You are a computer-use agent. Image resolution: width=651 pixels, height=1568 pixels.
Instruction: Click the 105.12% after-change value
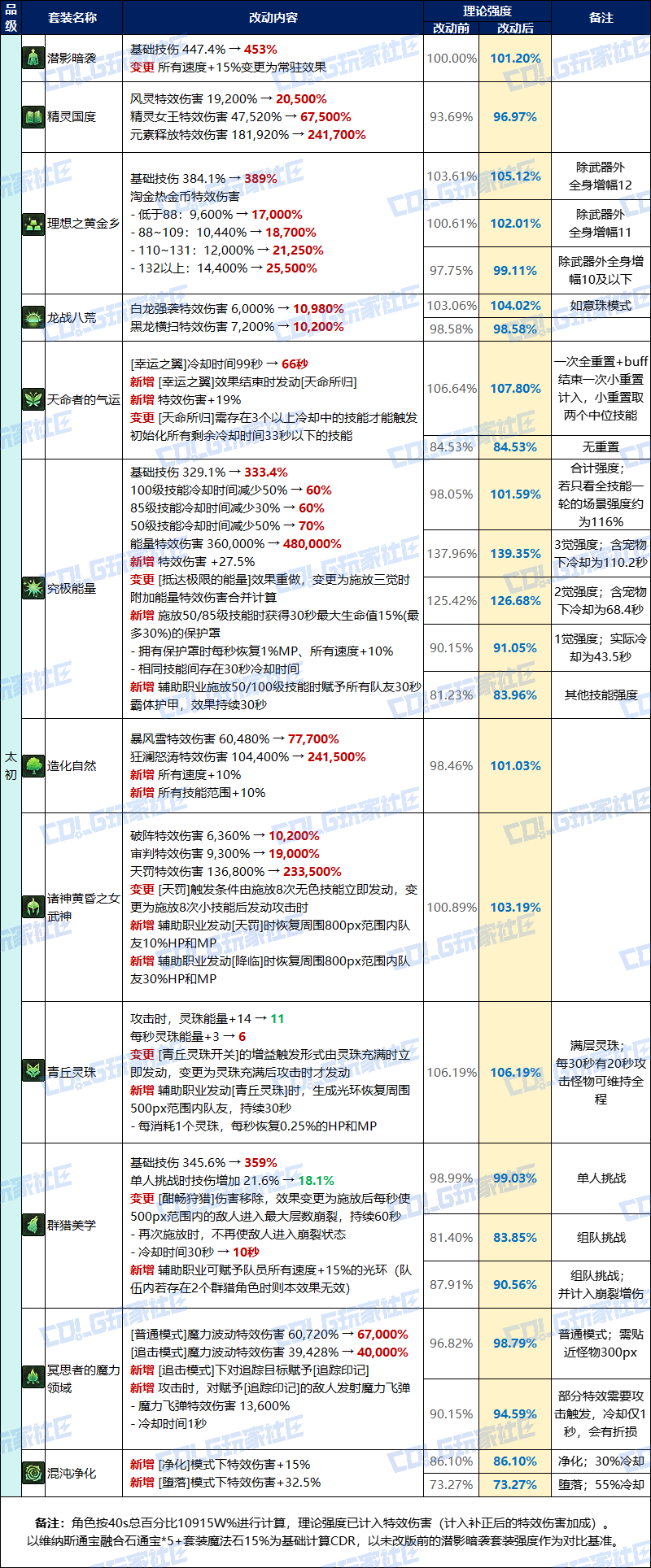(x=515, y=176)
